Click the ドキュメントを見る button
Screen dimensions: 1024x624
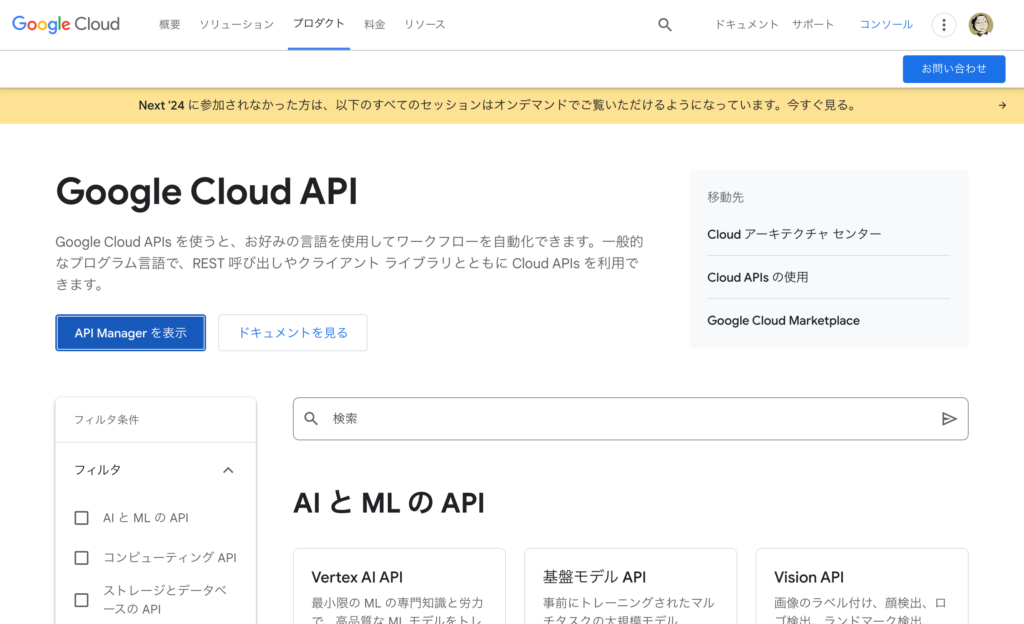point(293,333)
